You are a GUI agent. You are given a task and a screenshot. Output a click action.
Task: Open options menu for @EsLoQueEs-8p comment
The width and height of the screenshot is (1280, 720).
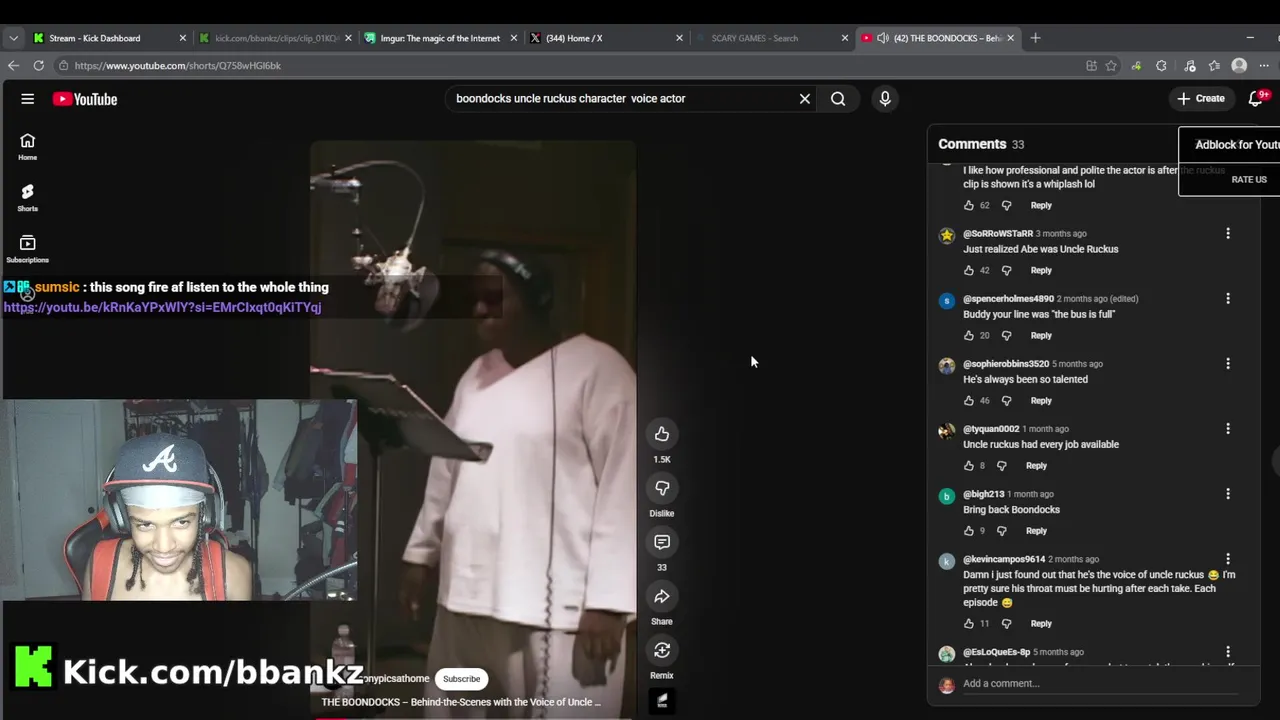pyautogui.click(x=1228, y=652)
